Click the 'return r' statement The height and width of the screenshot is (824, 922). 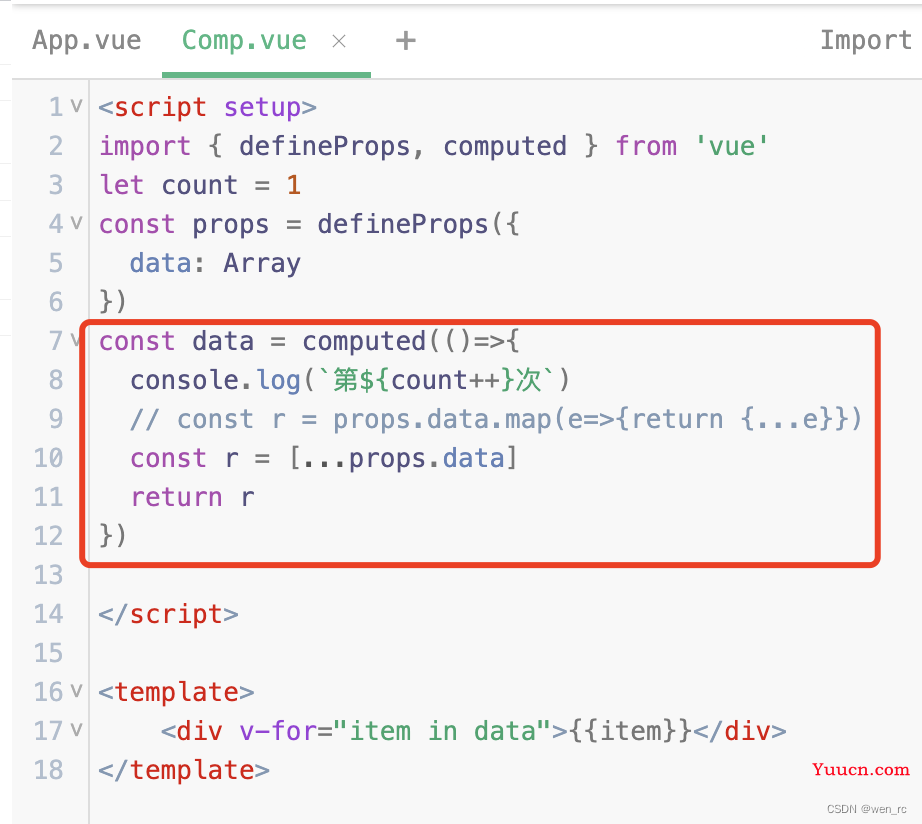click(x=192, y=497)
